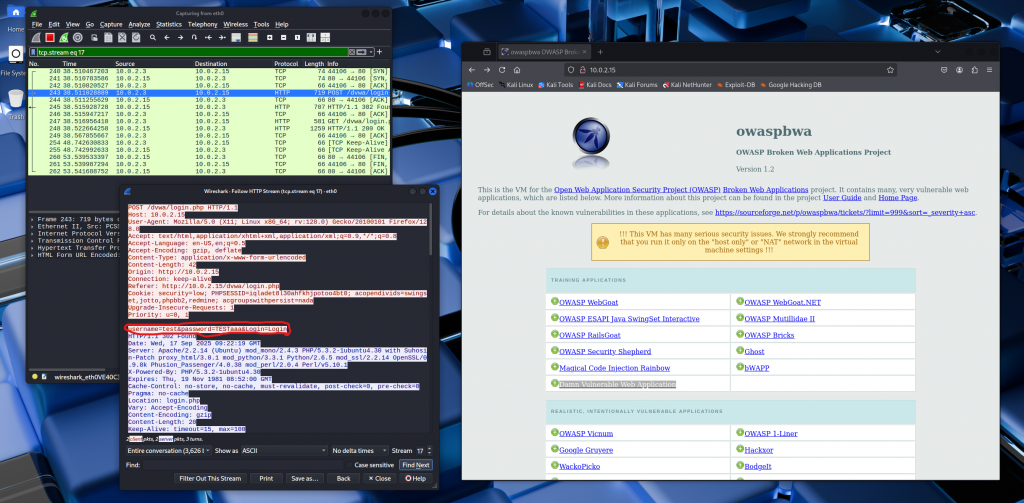Open Show as ASCII dropdown
Image resolution: width=1024 pixels, height=503 pixels.
click(283, 451)
